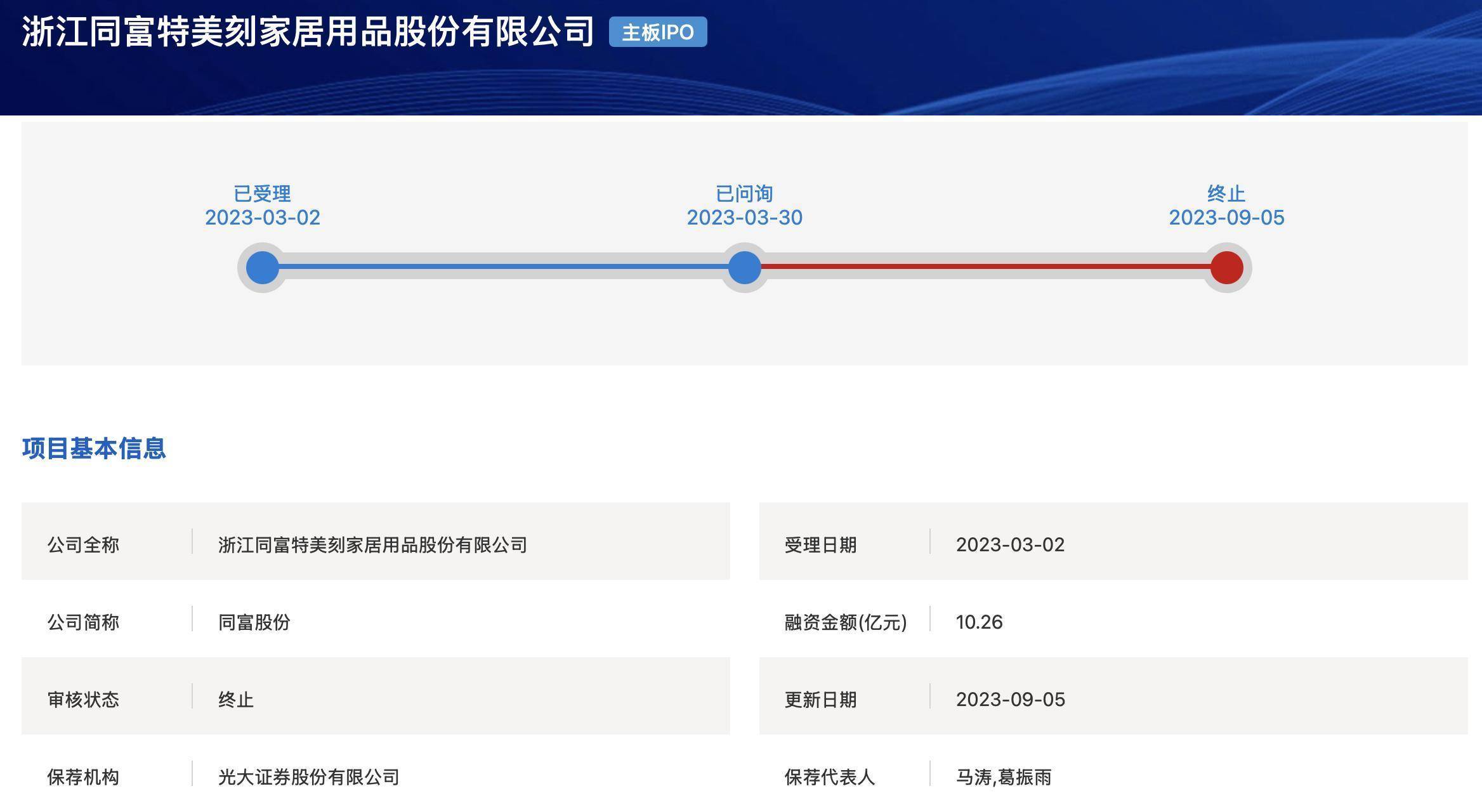Image resolution: width=1482 pixels, height=812 pixels.
Task: Click the 已问询 2023-03-30 stage label
Action: point(744,206)
